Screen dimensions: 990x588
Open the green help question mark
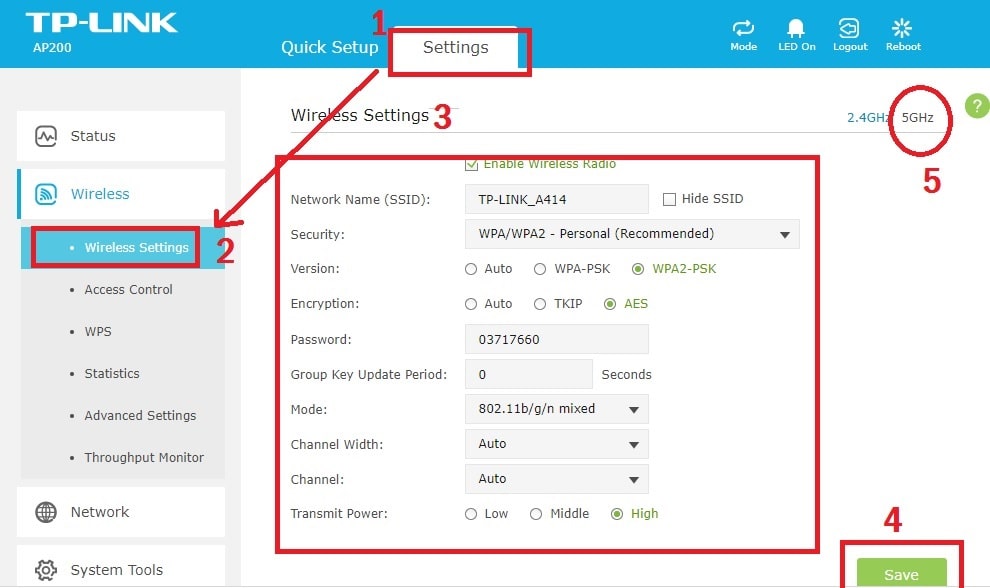coord(976,105)
